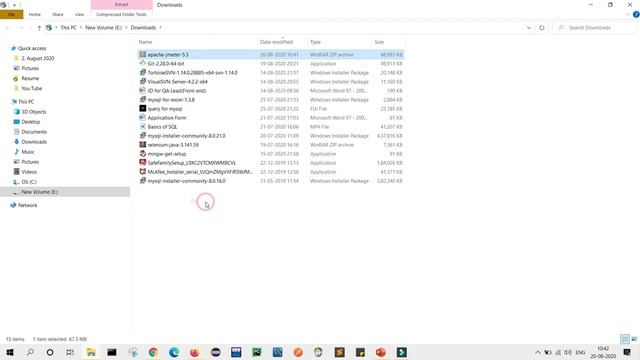Screen dimensions: 640x360
Task: Select the SafeFamilySetup application icon
Action: 142,162
